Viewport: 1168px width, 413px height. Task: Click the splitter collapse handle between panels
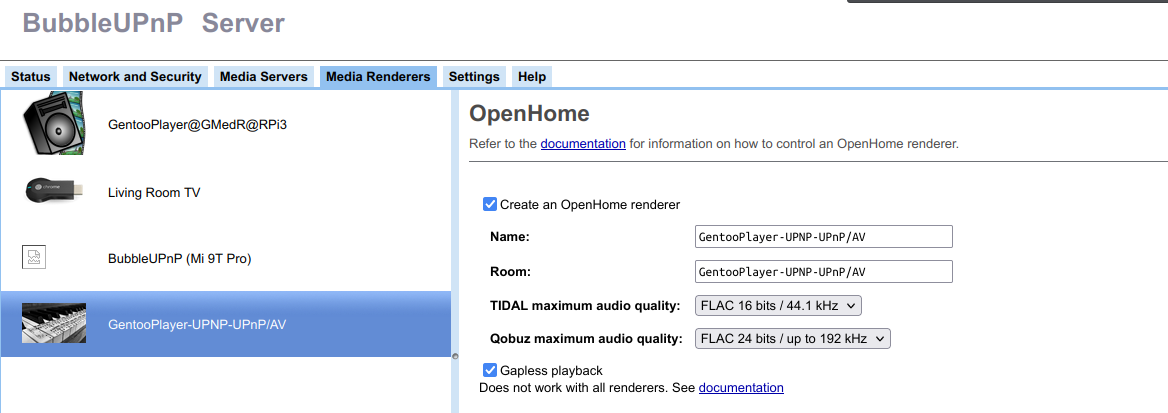[x=454, y=355]
